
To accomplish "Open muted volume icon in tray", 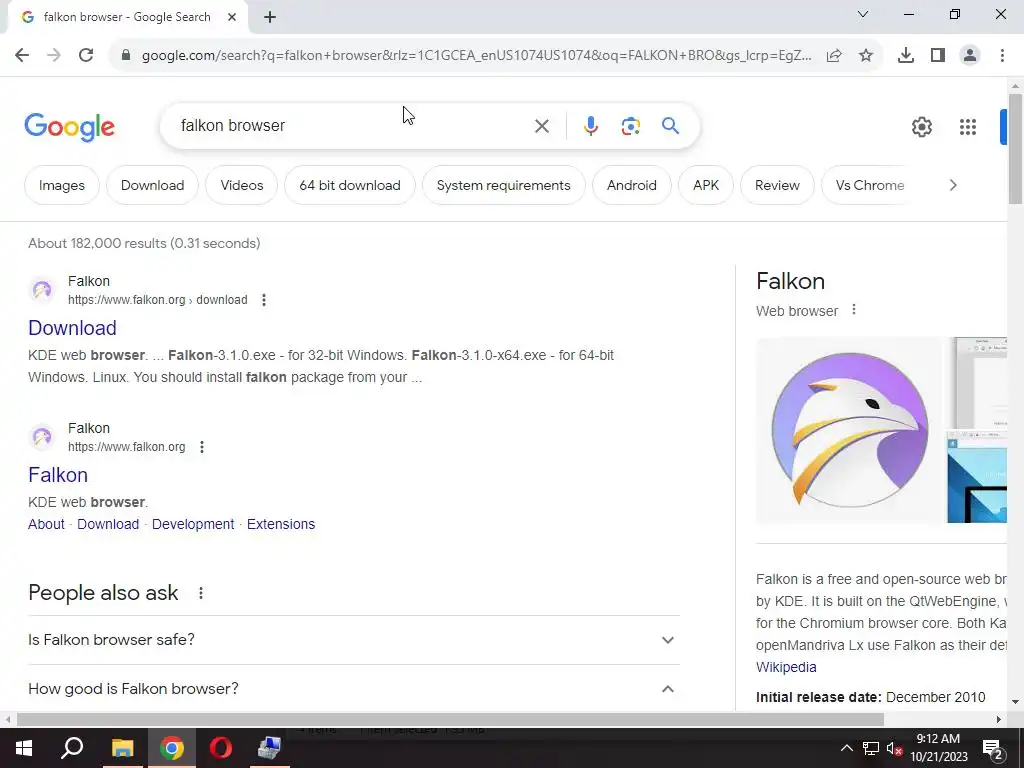I will pos(894,748).
